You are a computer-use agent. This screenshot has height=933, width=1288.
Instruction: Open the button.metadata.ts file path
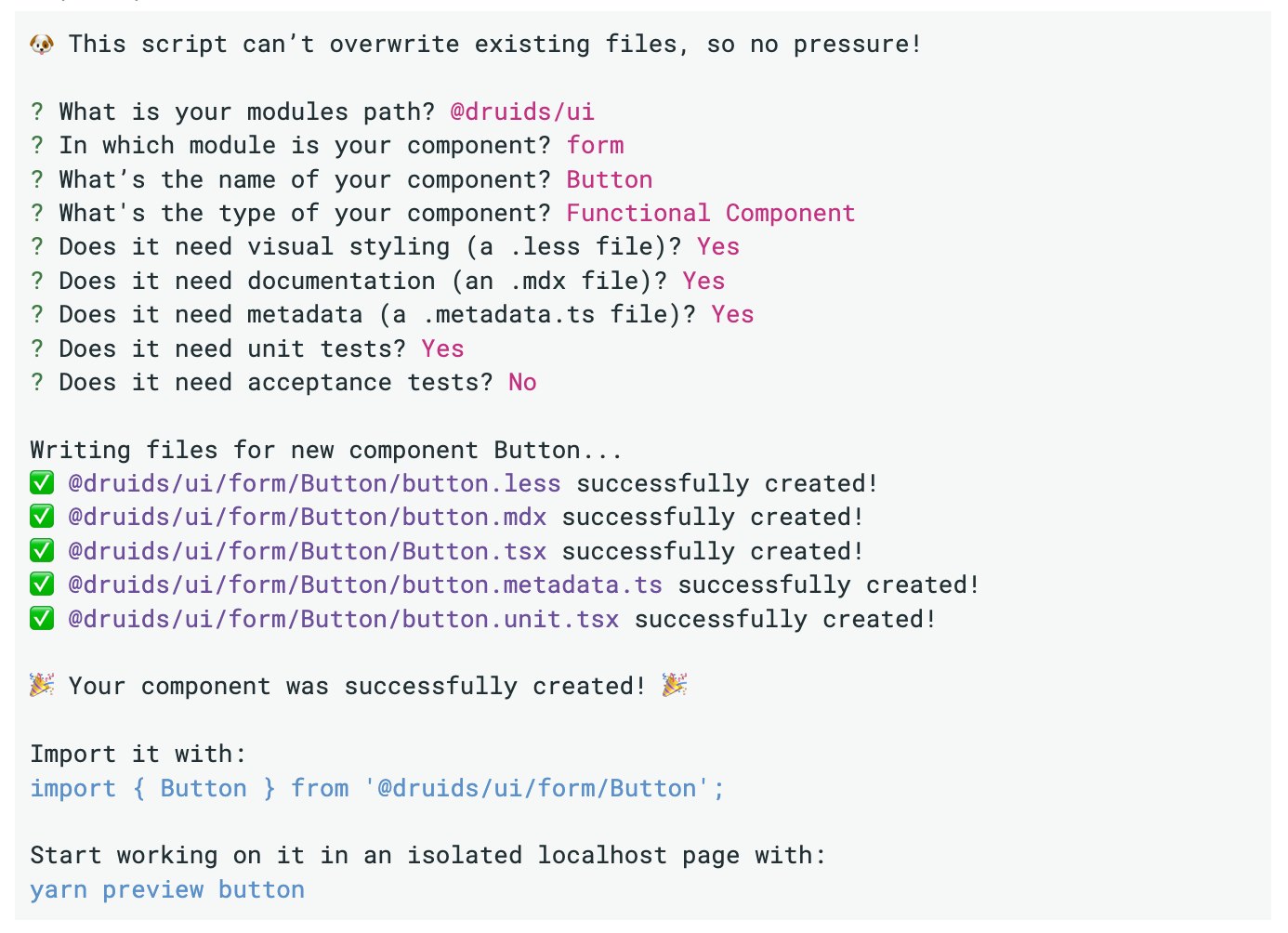pos(365,585)
